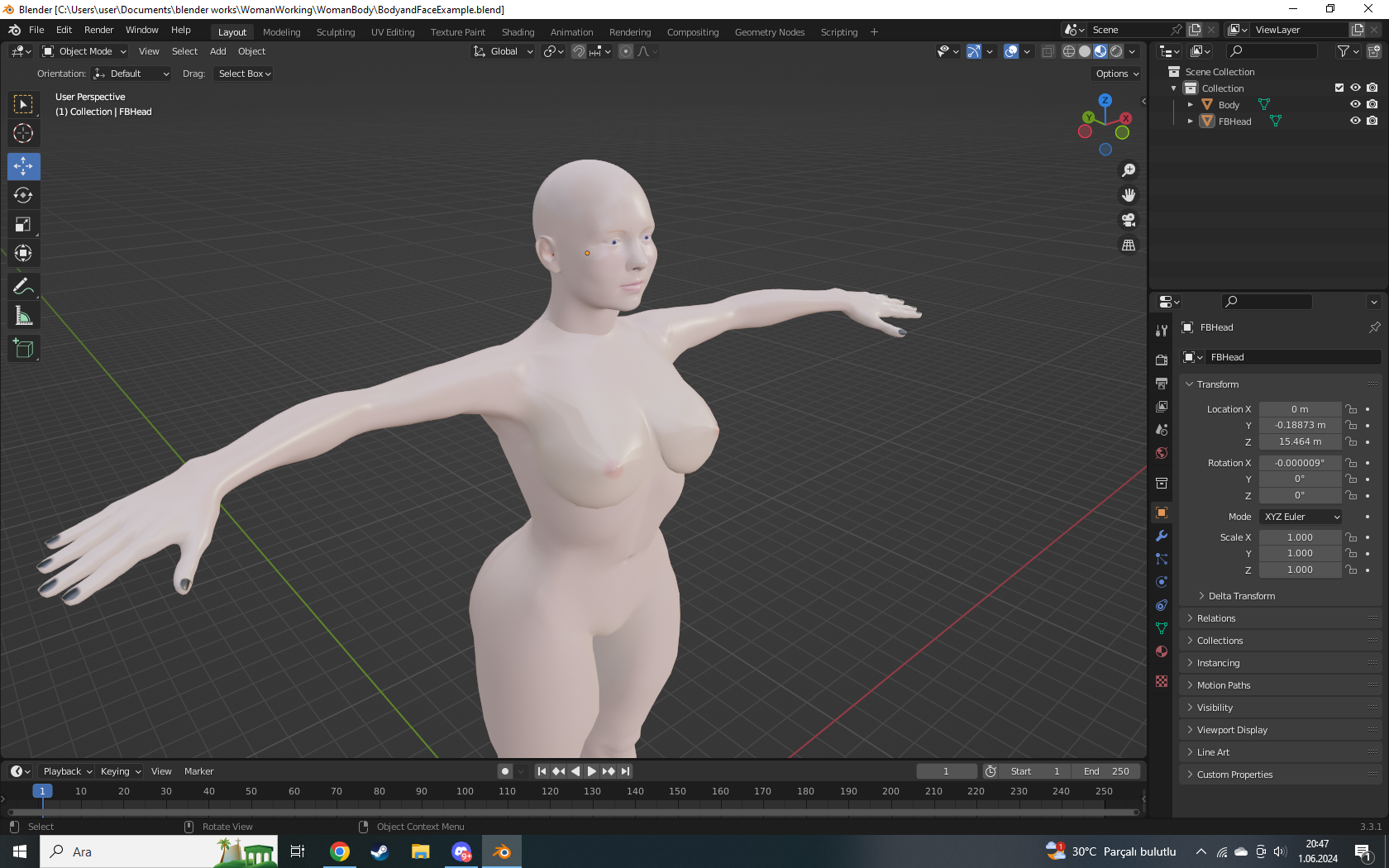Open the View Layer properties tab
Viewport: 1389px width, 868px height.
pos(1162,407)
